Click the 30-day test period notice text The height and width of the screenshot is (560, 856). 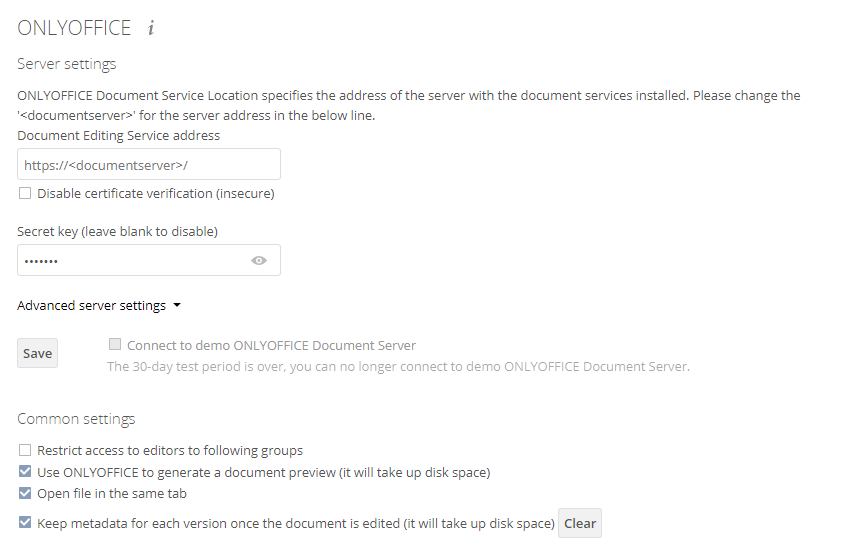pyautogui.click(x=399, y=367)
